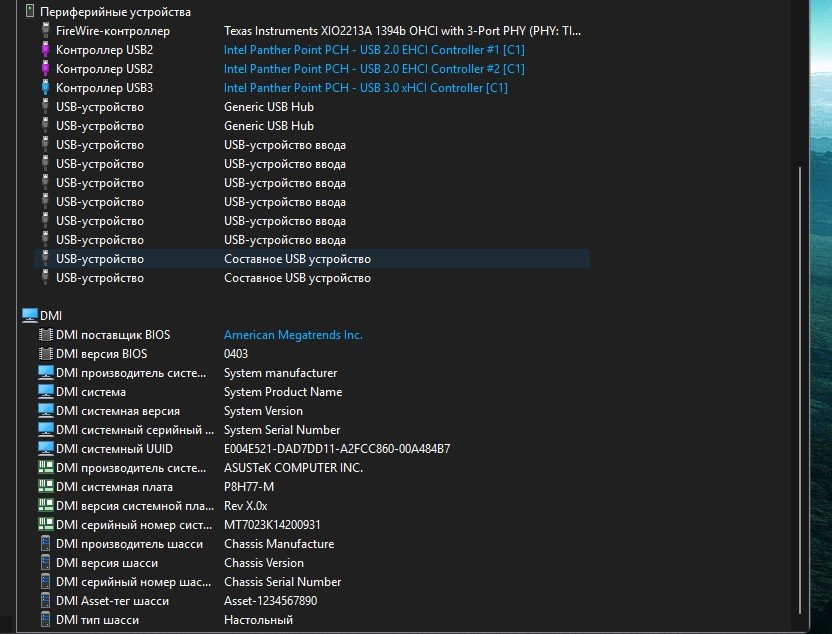Click the DMI версия BIOS chip icon
The height and width of the screenshot is (634, 832).
click(x=45, y=354)
